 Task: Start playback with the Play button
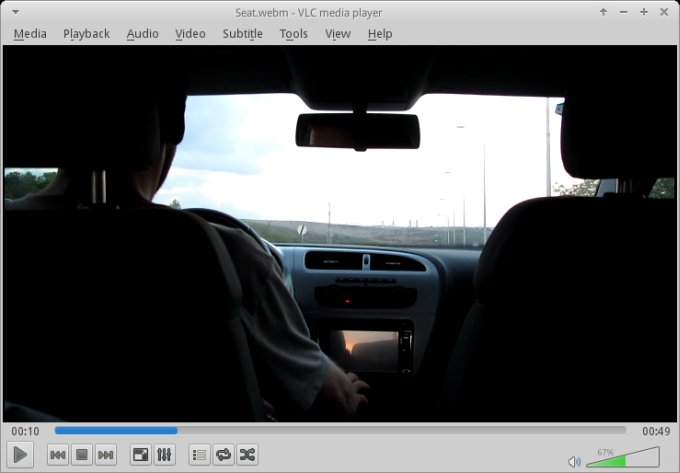tap(20, 455)
